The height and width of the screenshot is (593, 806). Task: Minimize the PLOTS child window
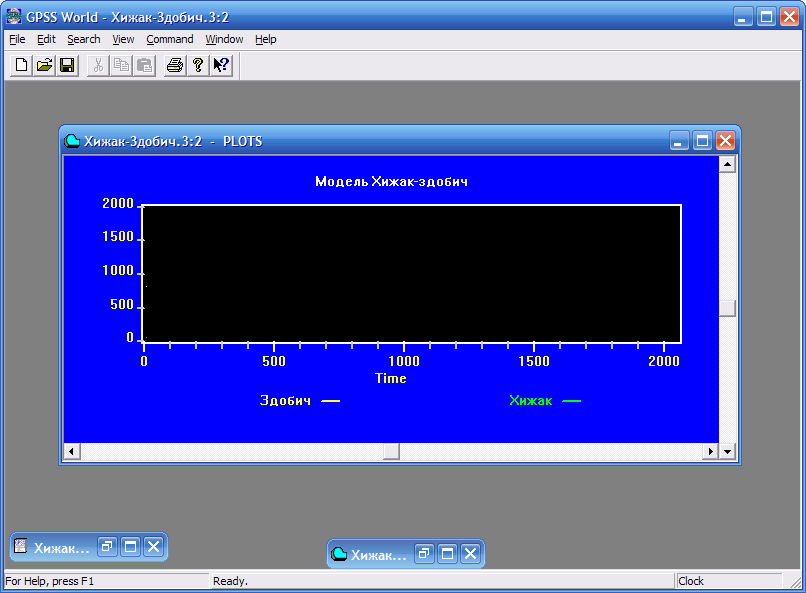[679, 140]
